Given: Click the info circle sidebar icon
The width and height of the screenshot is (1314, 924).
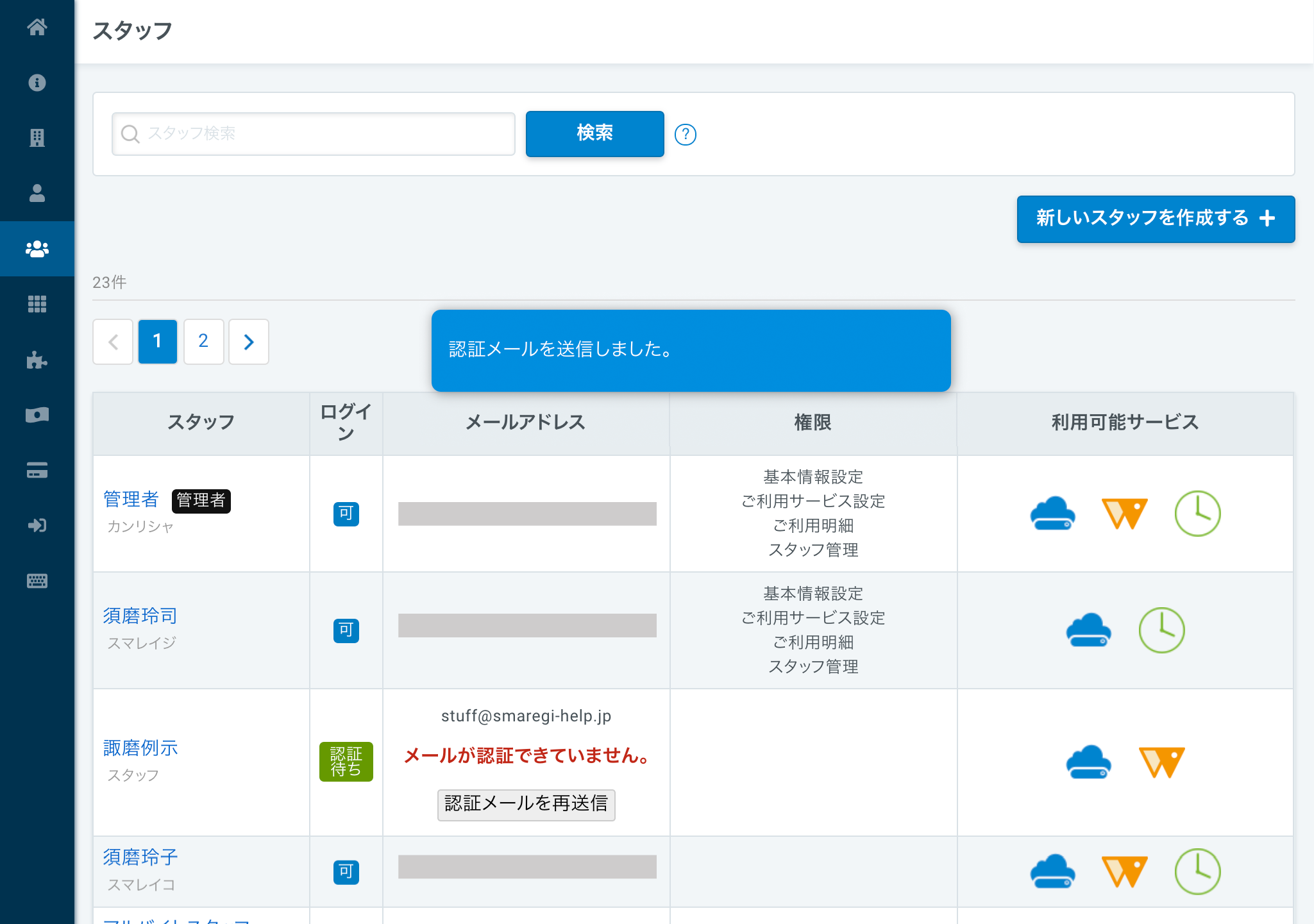Looking at the screenshot, I should pyautogui.click(x=37, y=82).
